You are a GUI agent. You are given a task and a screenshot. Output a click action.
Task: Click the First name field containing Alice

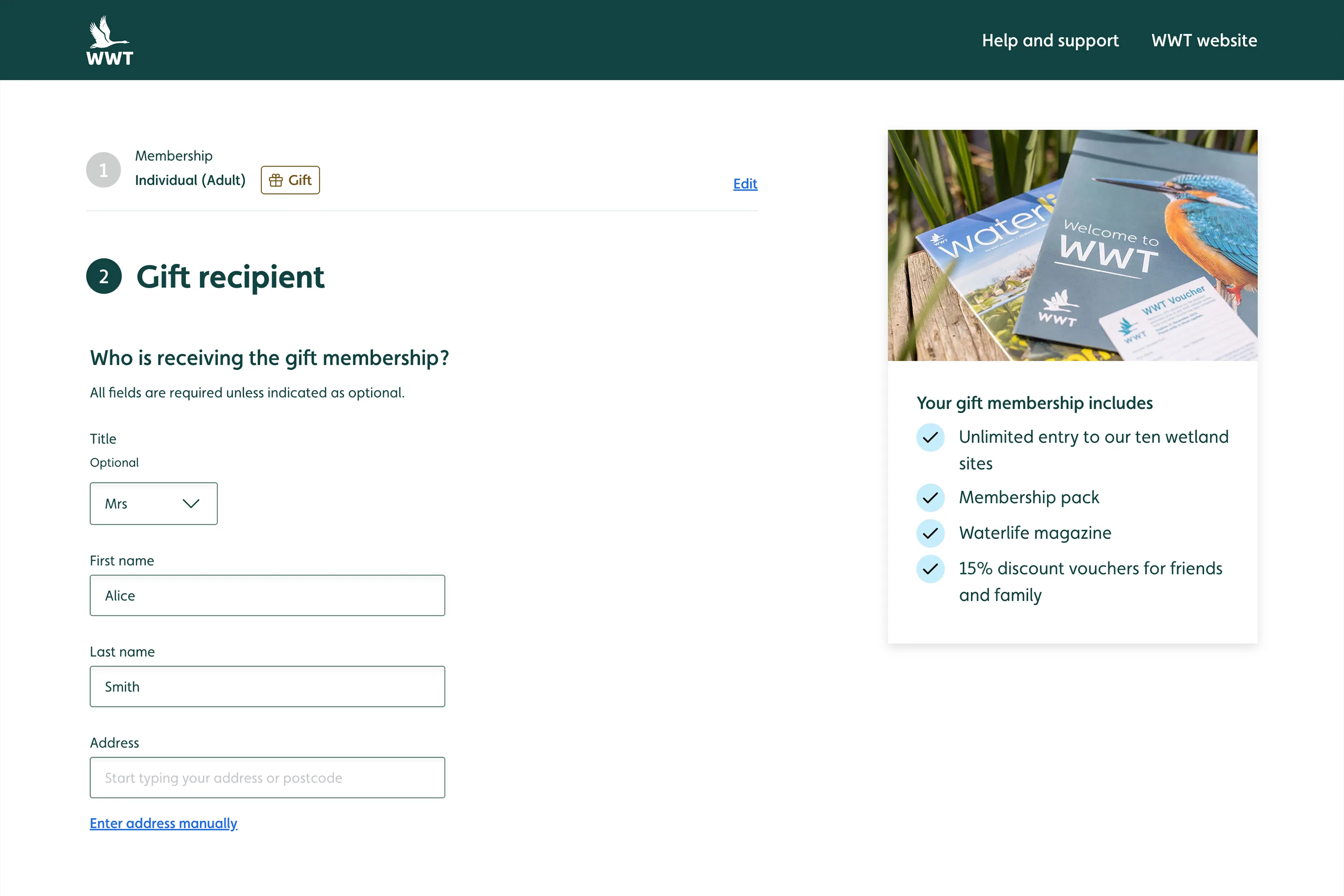pos(267,595)
